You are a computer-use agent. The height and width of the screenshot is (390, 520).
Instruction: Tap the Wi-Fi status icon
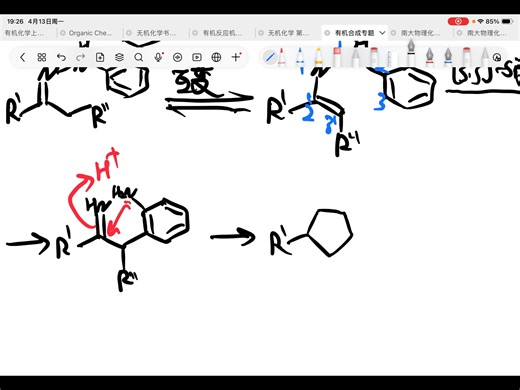coord(480,21)
